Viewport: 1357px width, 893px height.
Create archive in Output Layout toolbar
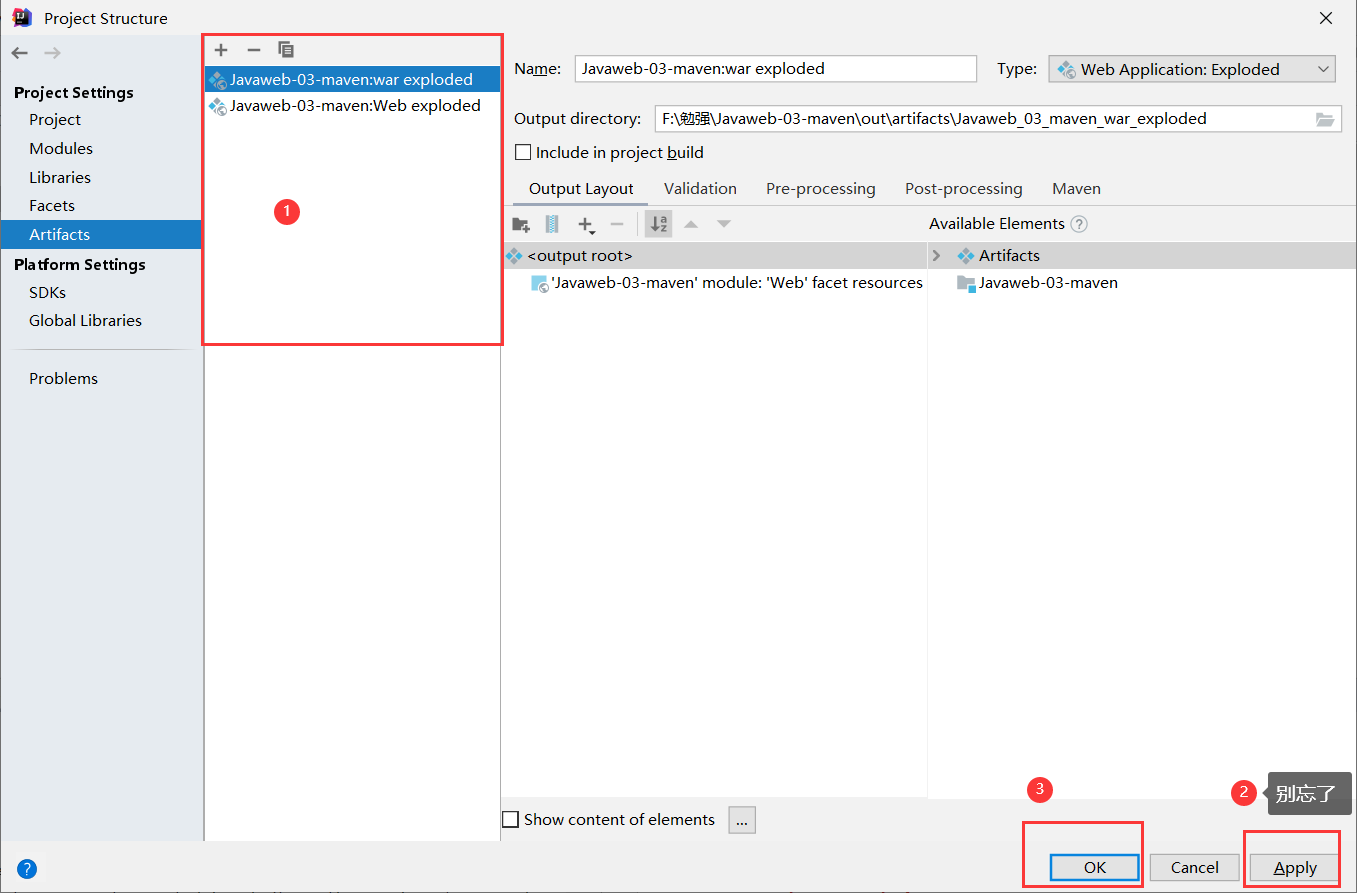pyautogui.click(x=552, y=224)
